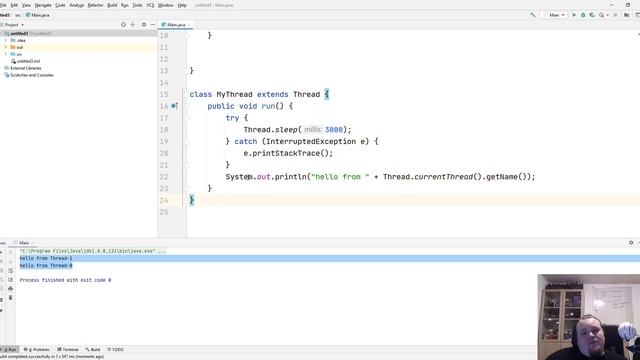
Task: Click the Stop process icon in top toolbar
Action: pyautogui.click(x=615, y=15)
